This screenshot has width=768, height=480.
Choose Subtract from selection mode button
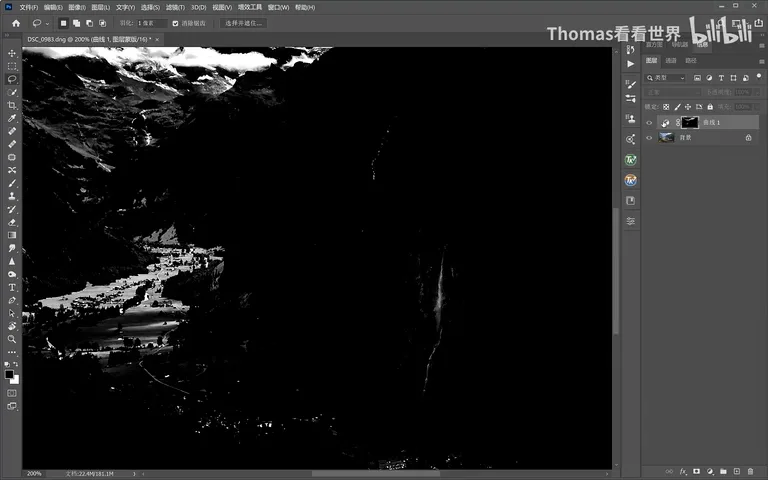pyautogui.click(x=89, y=23)
